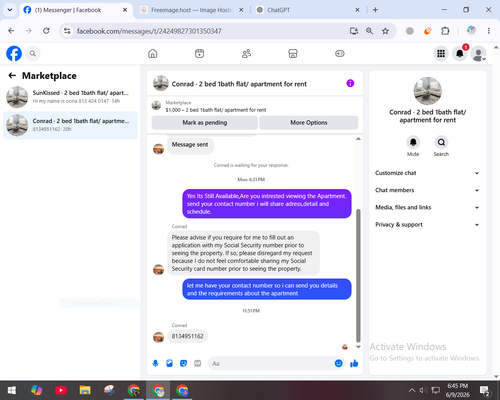Click the chat scrollbar

click(x=358, y=276)
